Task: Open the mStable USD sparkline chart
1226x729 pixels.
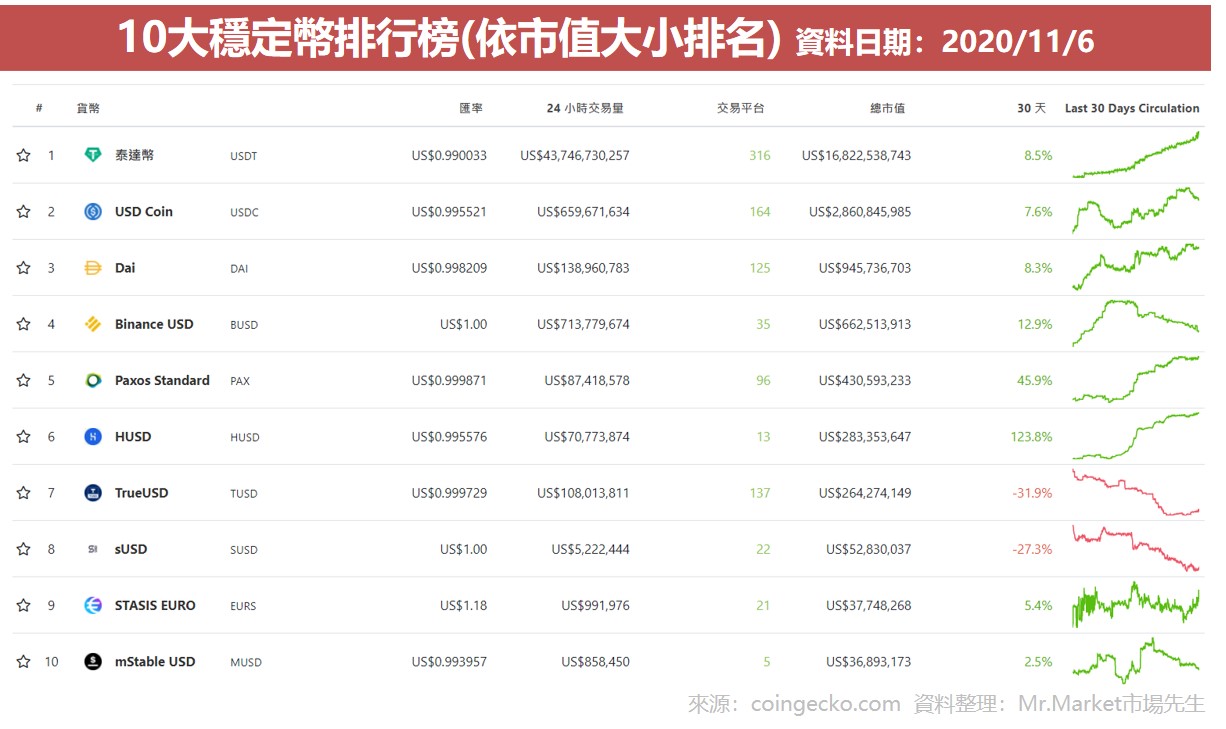Action: tap(1136, 660)
